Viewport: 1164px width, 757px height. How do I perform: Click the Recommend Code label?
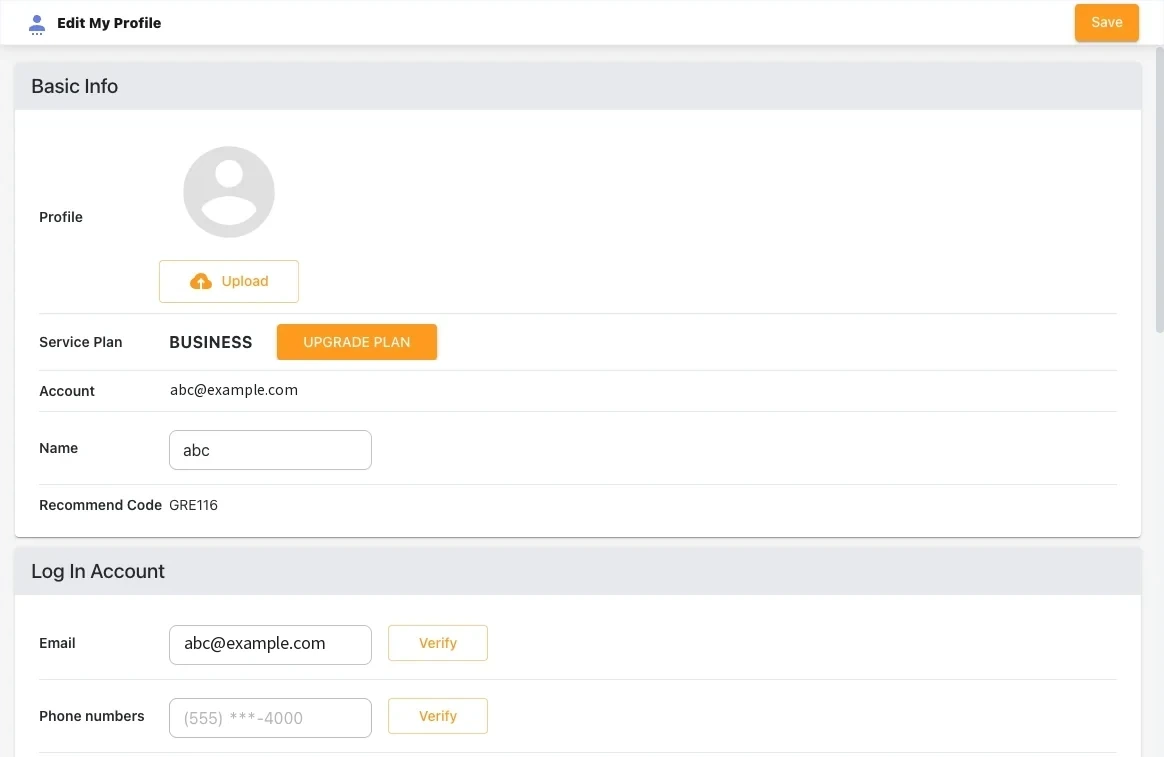(100, 505)
